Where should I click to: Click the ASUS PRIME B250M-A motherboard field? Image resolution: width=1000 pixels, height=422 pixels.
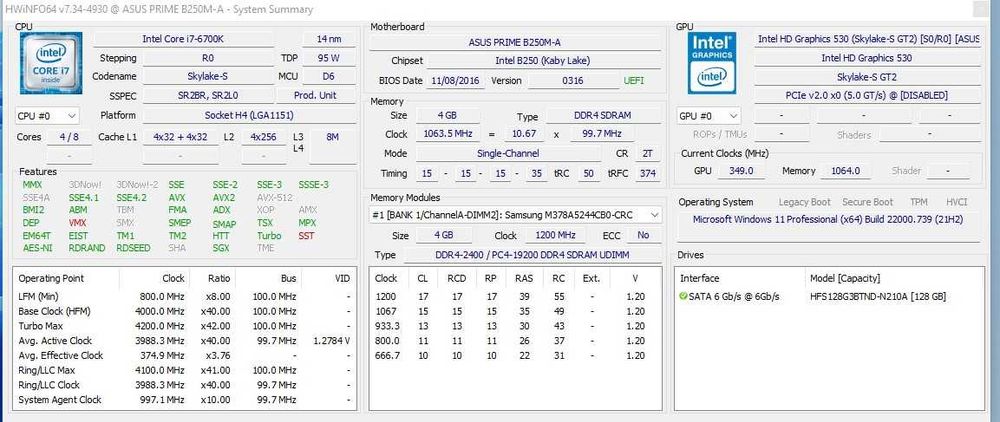(515, 43)
